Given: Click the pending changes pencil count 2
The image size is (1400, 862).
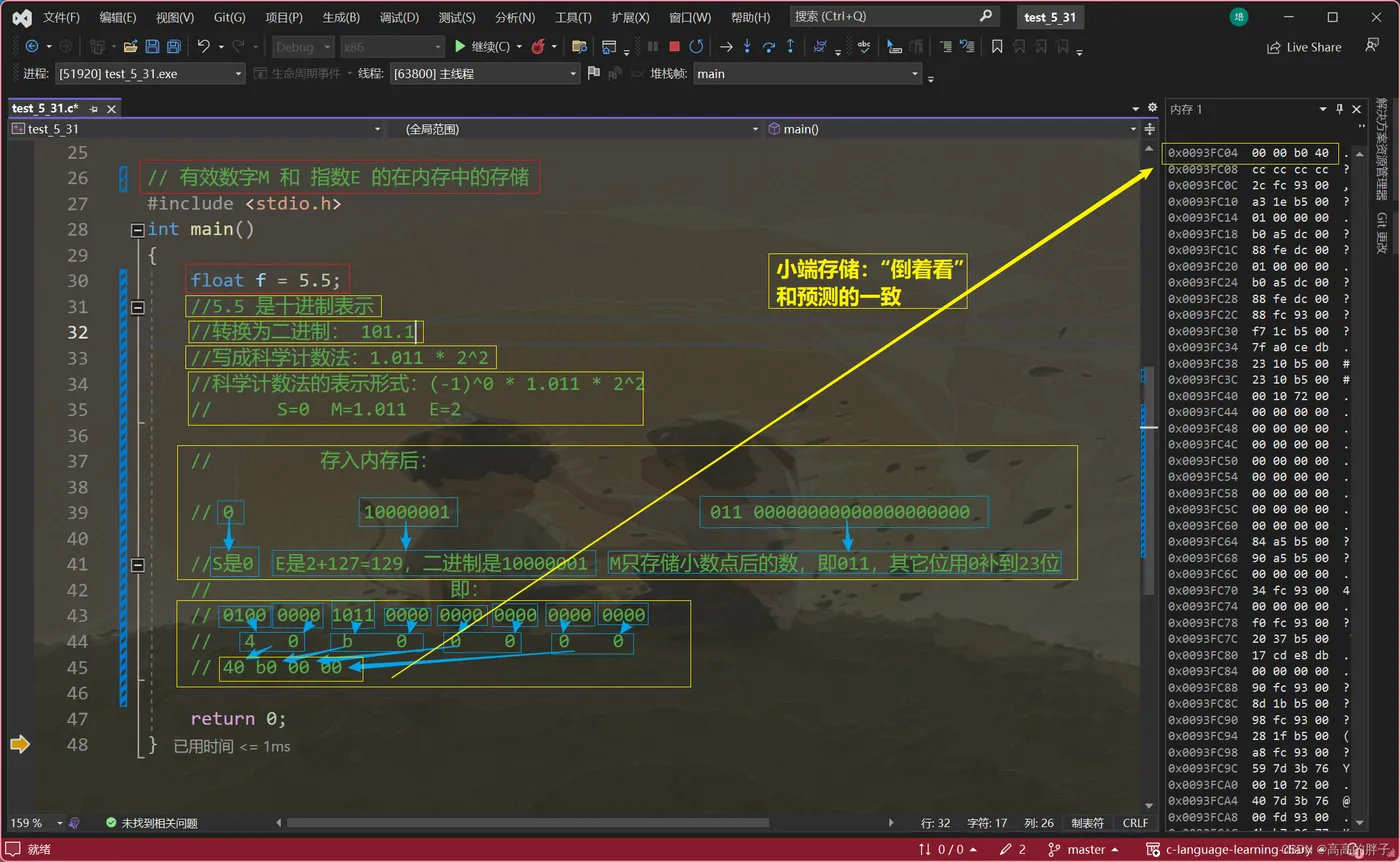Looking at the screenshot, I should 1012,849.
